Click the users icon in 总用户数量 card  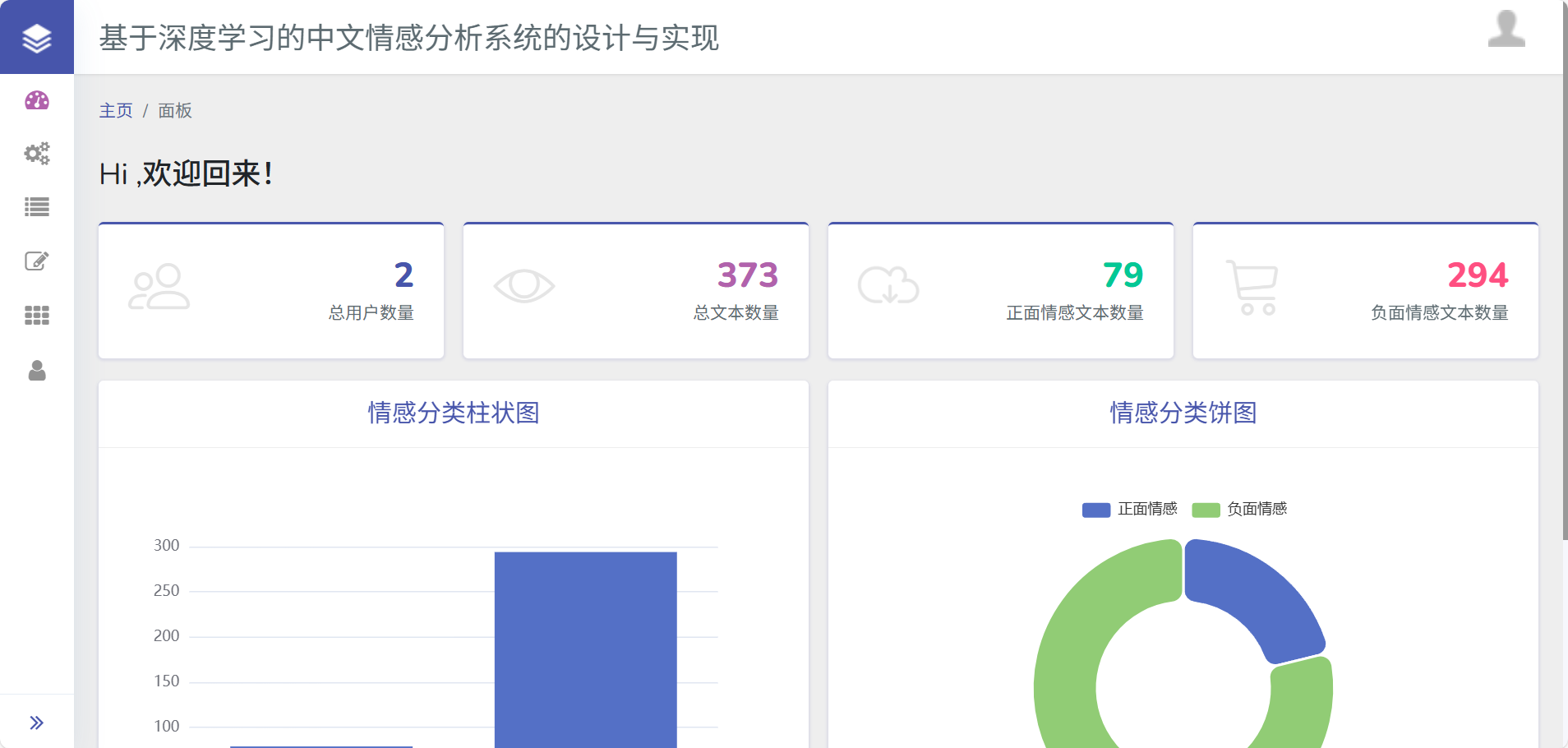point(159,286)
